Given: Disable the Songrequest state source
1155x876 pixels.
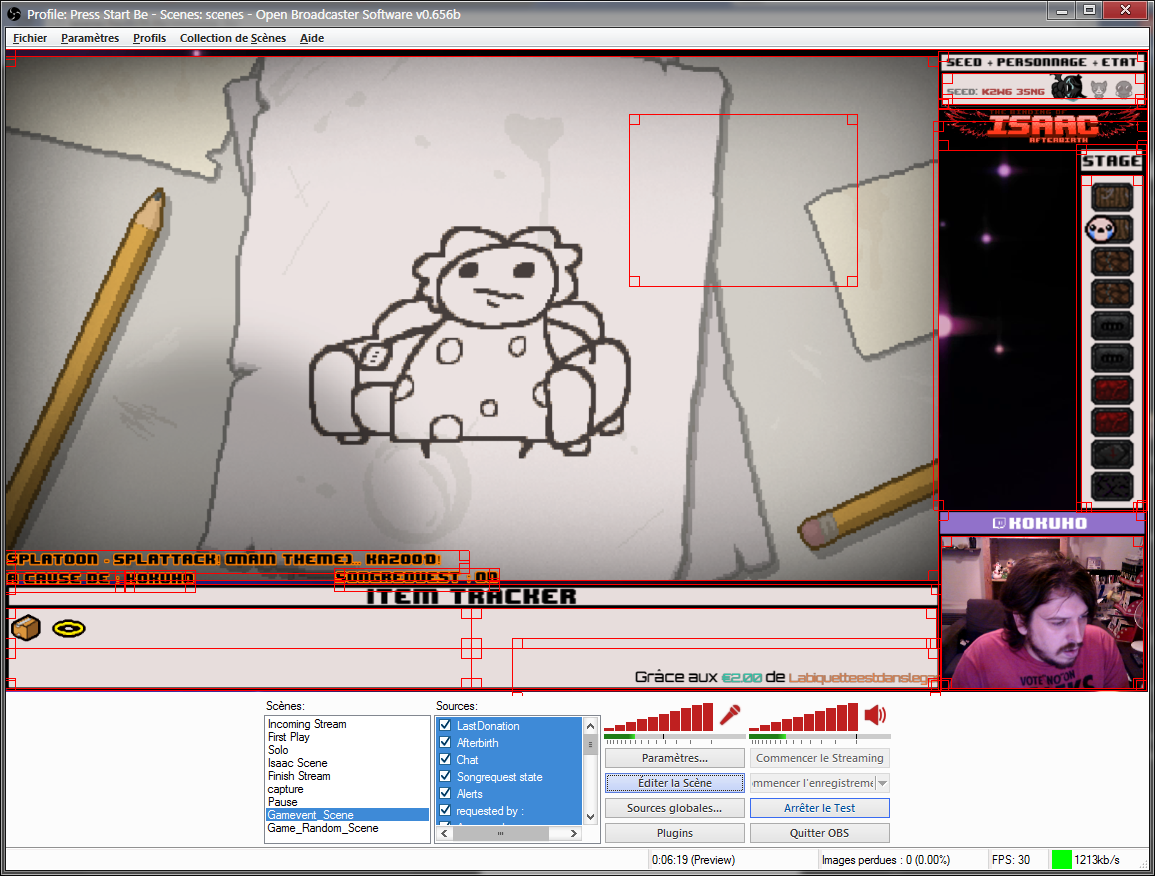Looking at the screenshot, I should [445, 776].
